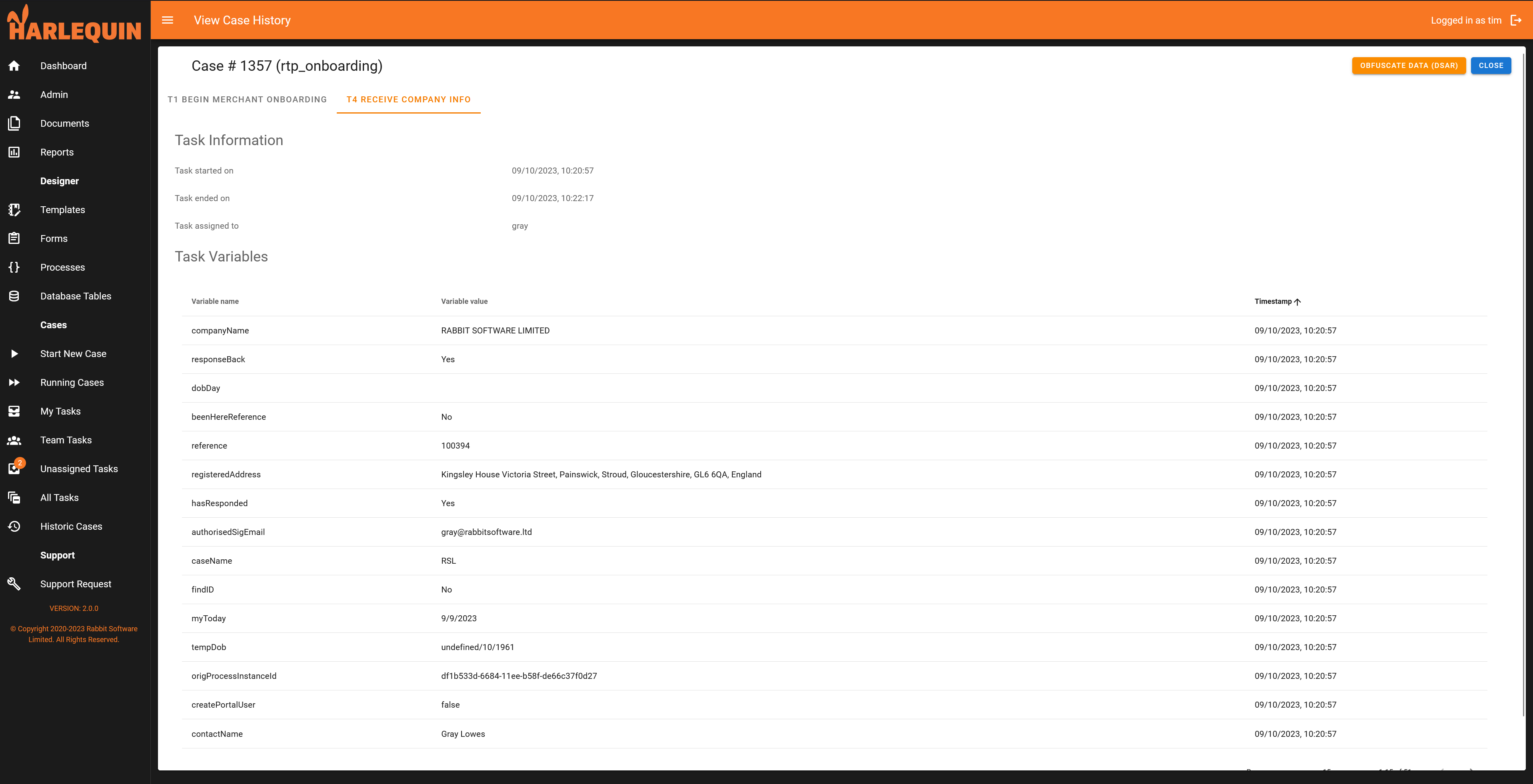Click the logout icon beside tim
The image size is (1533, 784).
pyautogui.click(x=1516, y=20)
